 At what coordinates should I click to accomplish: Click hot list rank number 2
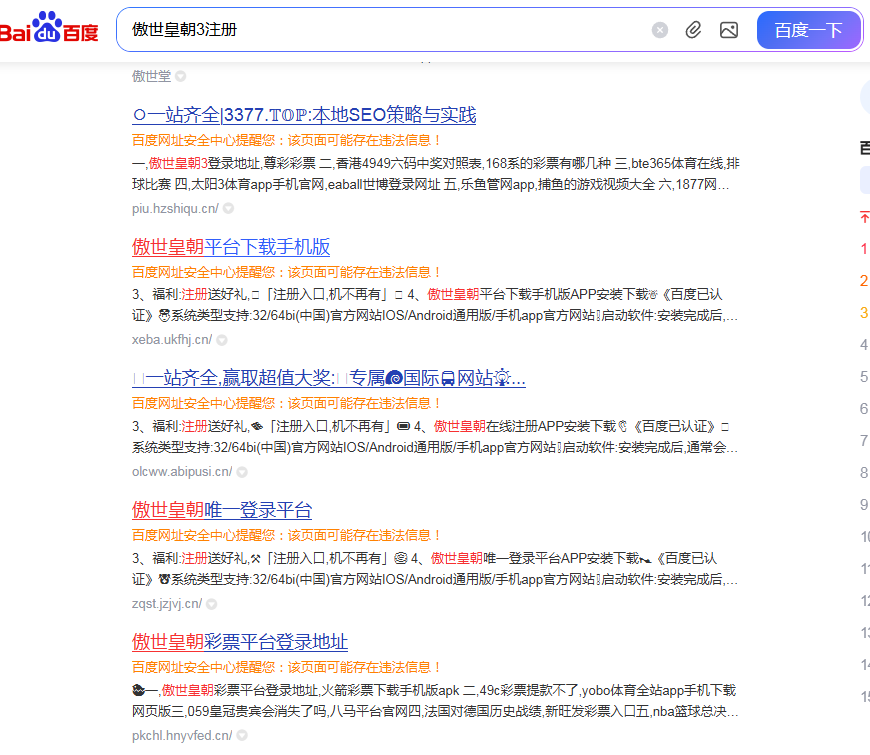click(864, 281)
